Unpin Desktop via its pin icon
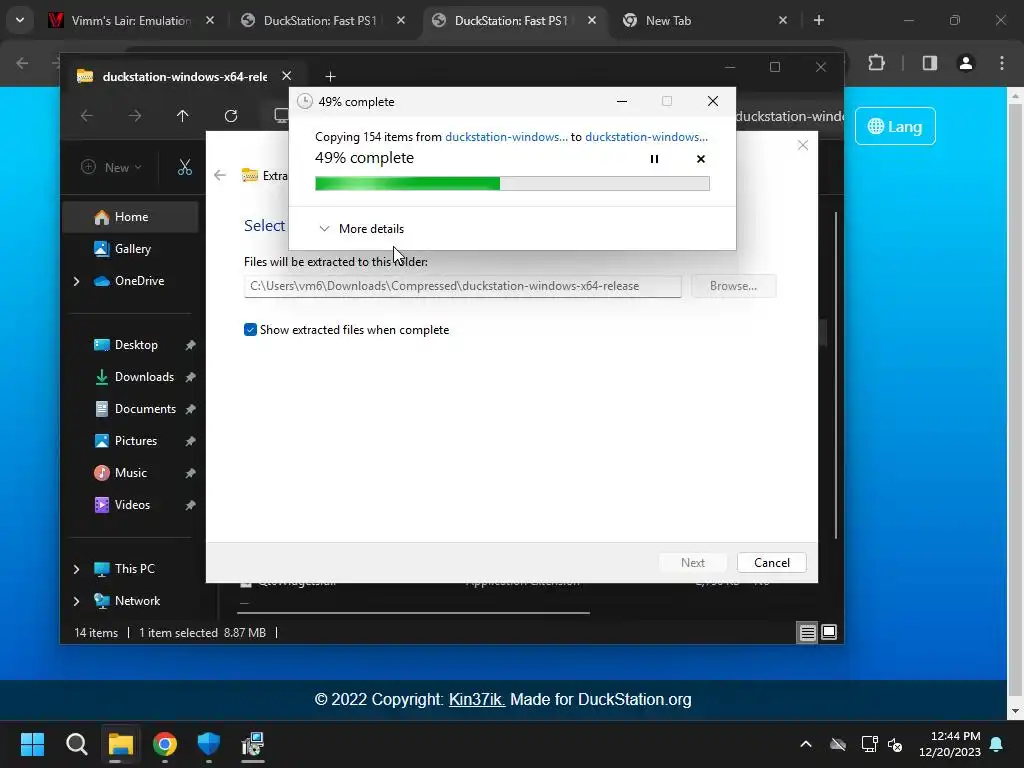This screenshot has width=1024, height=768. click(x=190, y=345)
